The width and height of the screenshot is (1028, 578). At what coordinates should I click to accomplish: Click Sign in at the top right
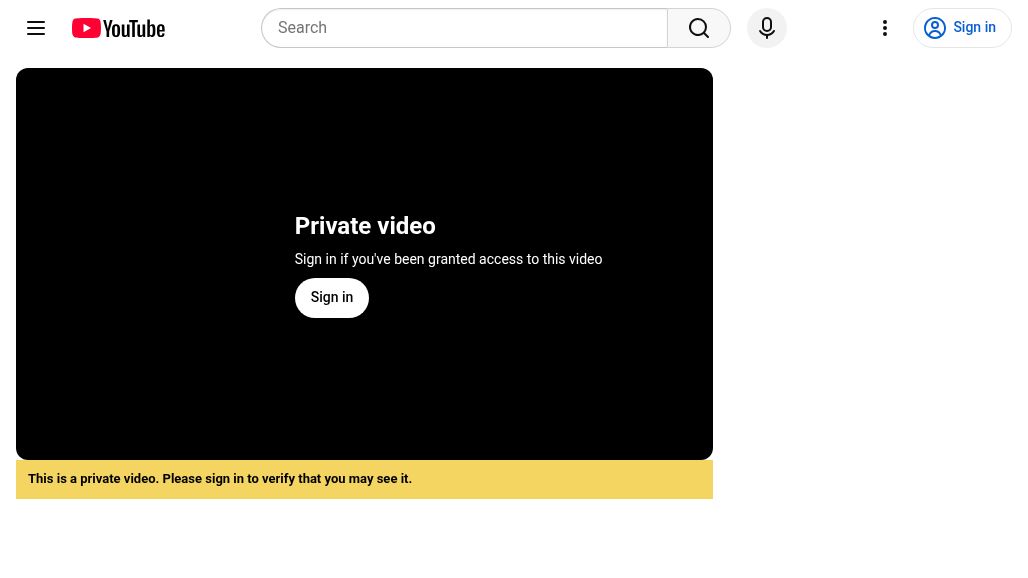click(962, 28)
